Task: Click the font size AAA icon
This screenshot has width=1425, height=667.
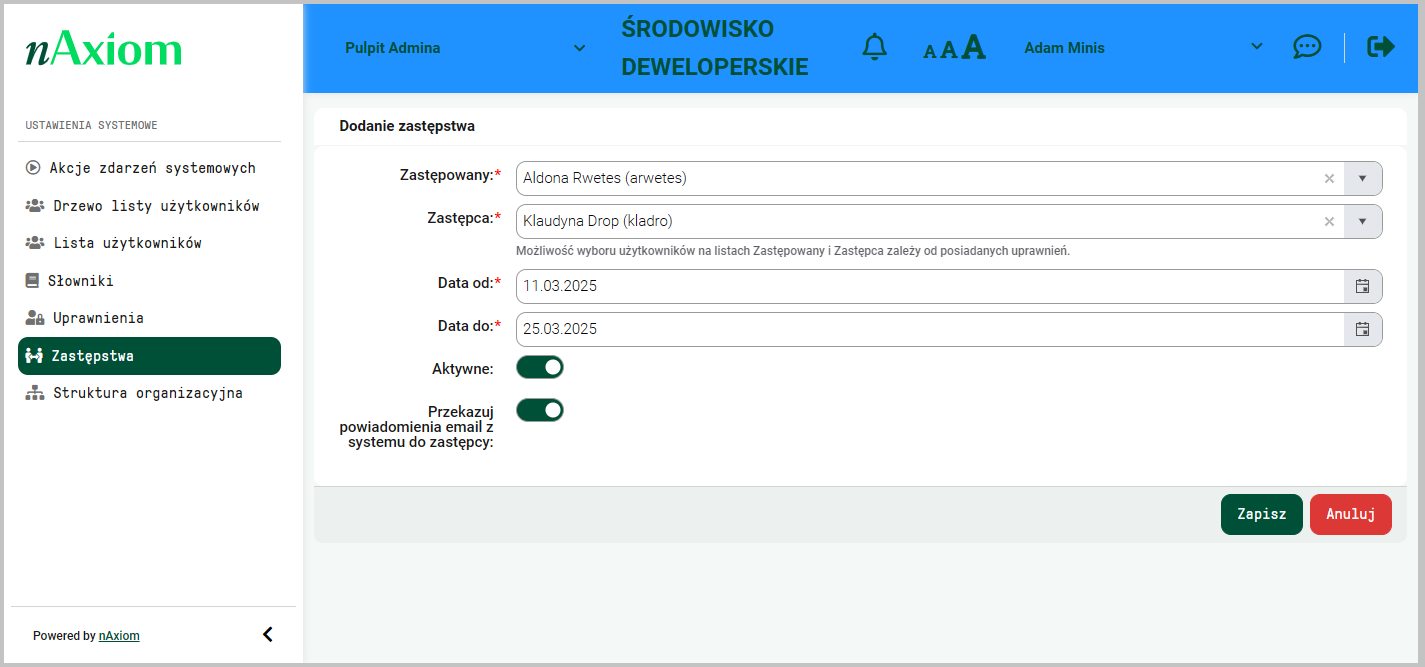Action: pyautogui.click(x=954, y=48)
